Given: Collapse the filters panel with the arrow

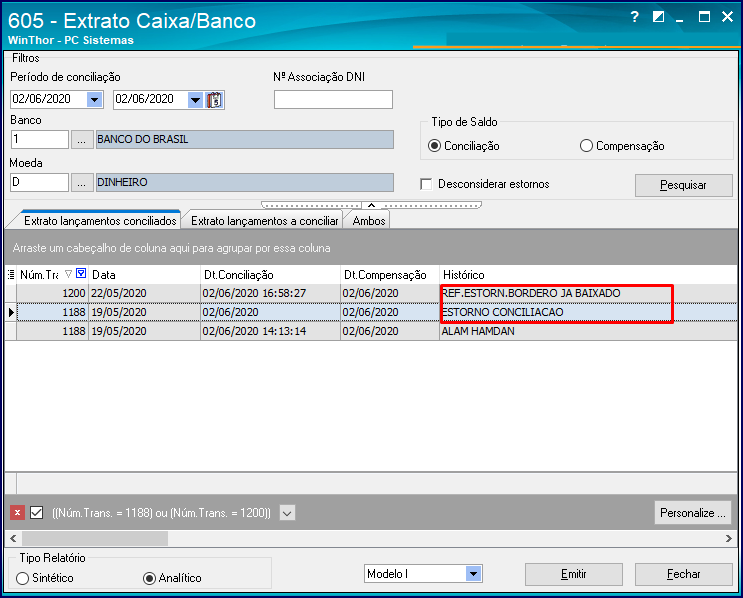Looking at the screenshot, I should pos(372,205).
